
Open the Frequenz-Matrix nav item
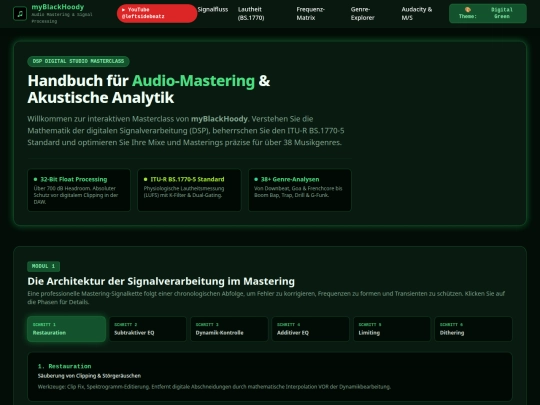point(311,14)
